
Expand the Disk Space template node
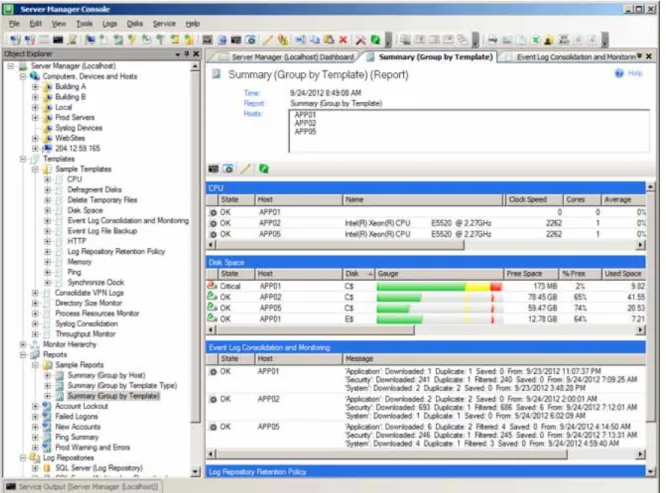coord(48,210)
